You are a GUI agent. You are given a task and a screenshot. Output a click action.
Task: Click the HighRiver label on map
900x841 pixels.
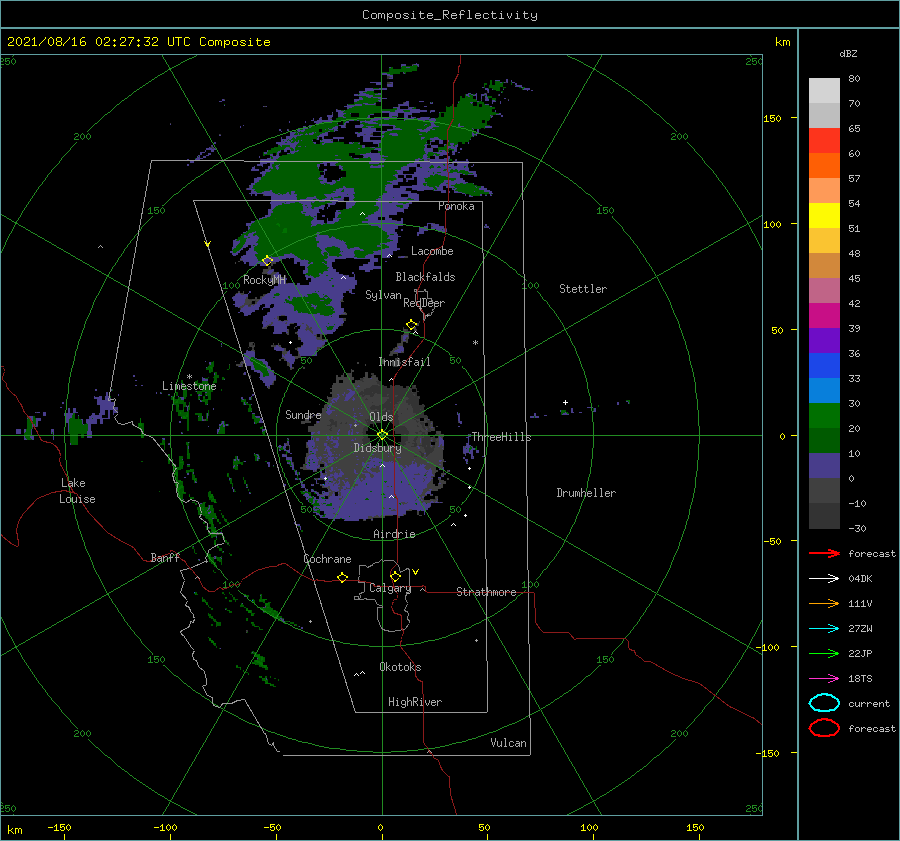(x=415, y=702)
